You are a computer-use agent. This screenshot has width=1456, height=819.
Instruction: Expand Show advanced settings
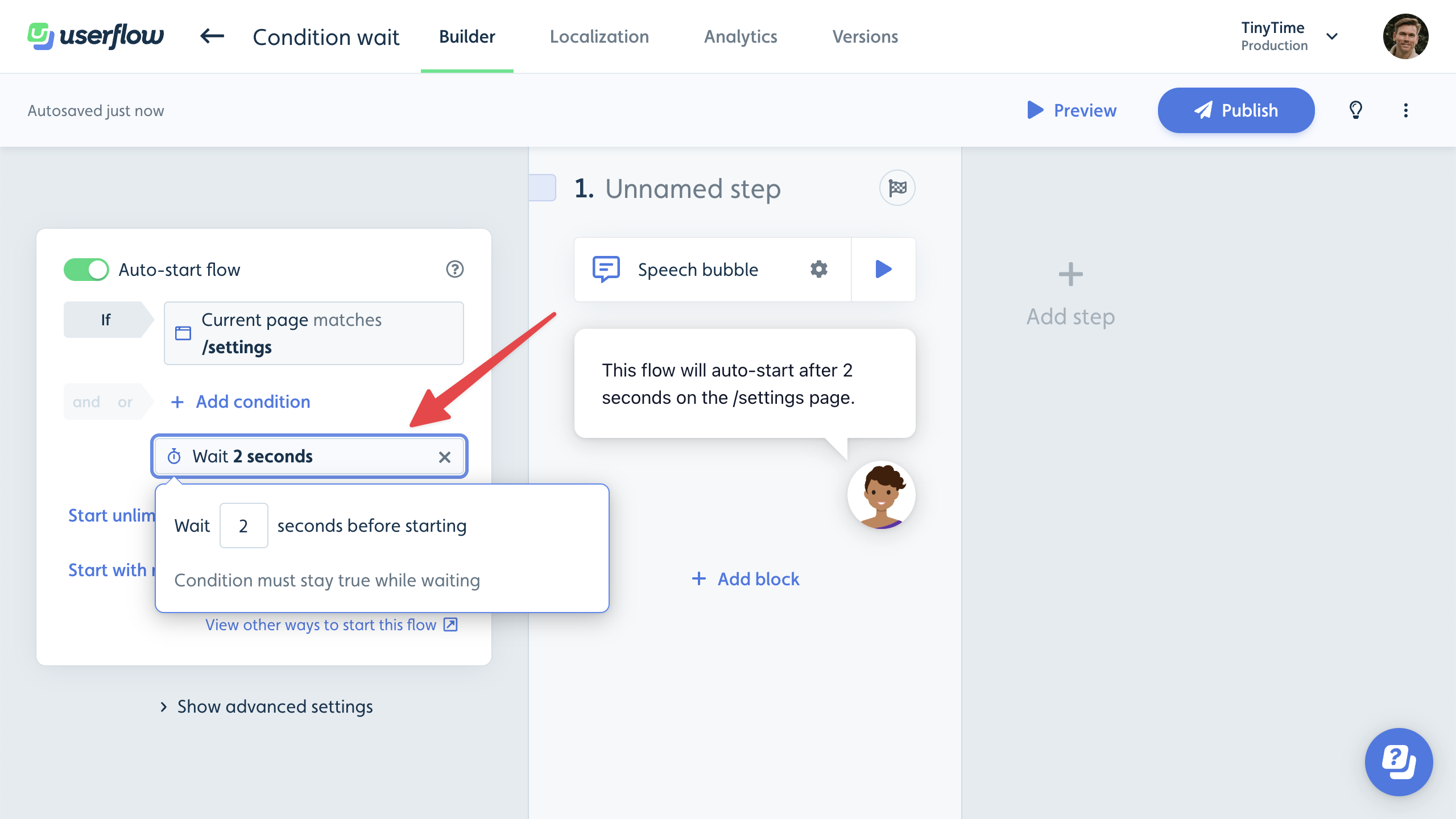pos(266,706)
